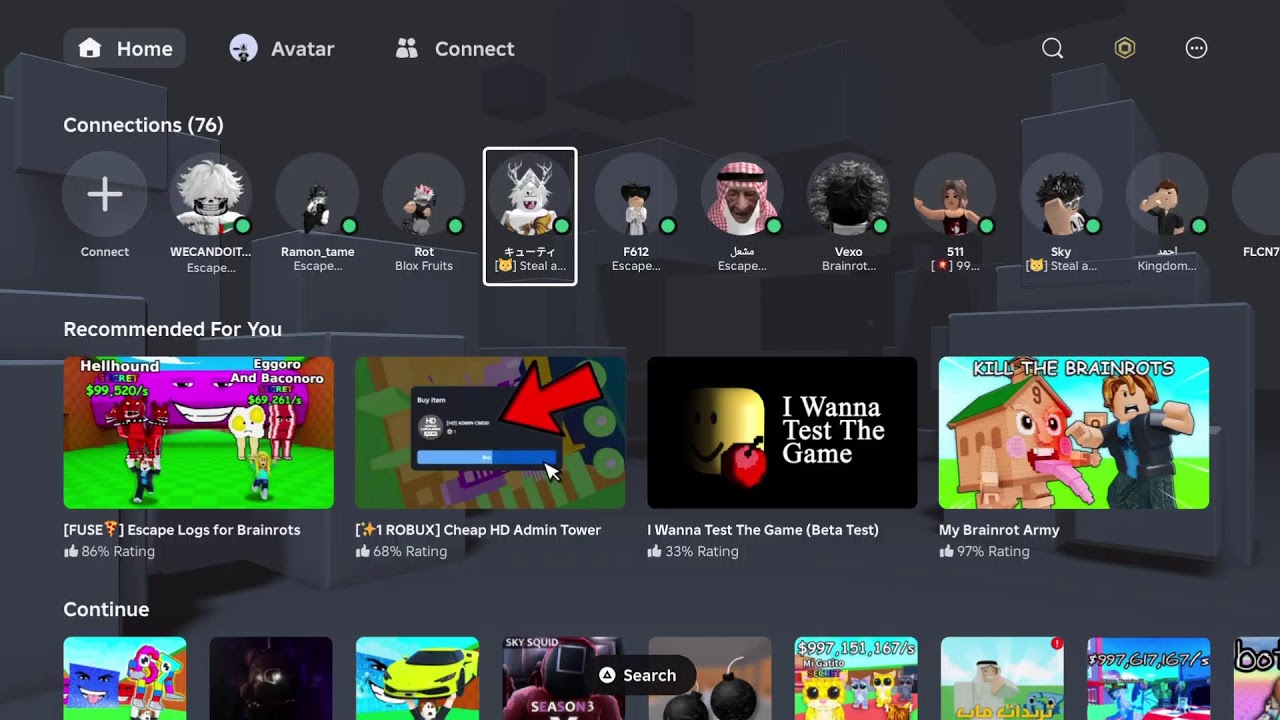Image resolution: width=1280 pixels, height=720 pixels.
Task: Switch to the Home tab
Action: tap(125, 48)
